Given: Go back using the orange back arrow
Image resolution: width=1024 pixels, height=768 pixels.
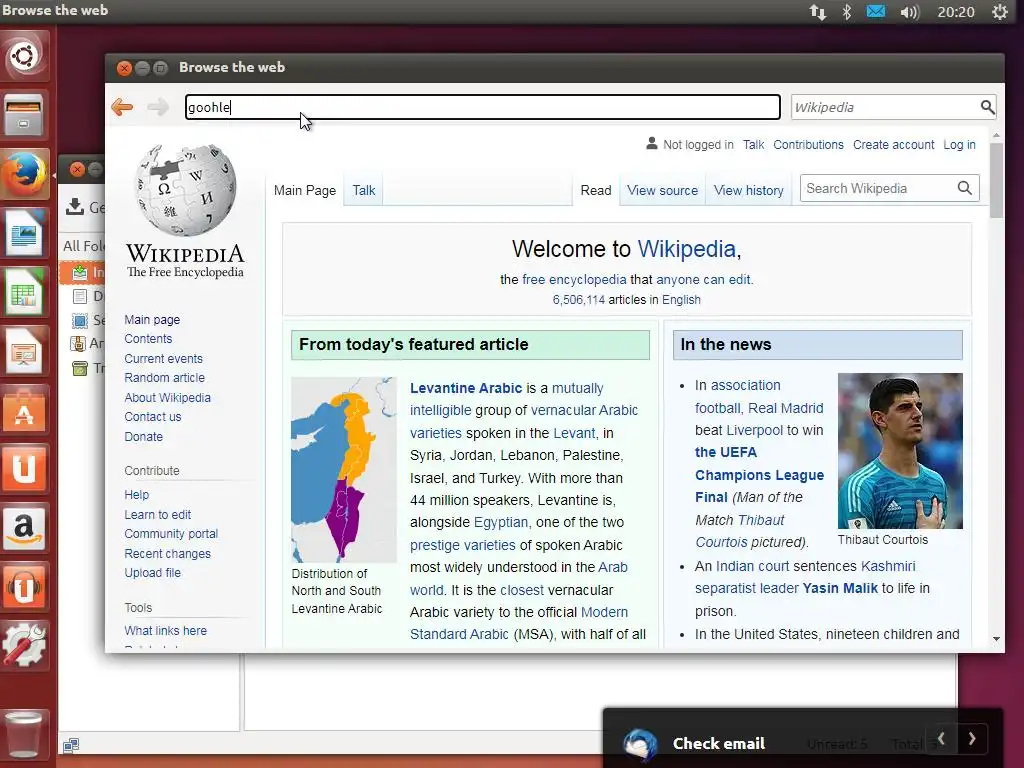Looking at the screenshot, I should pos(122,106).
